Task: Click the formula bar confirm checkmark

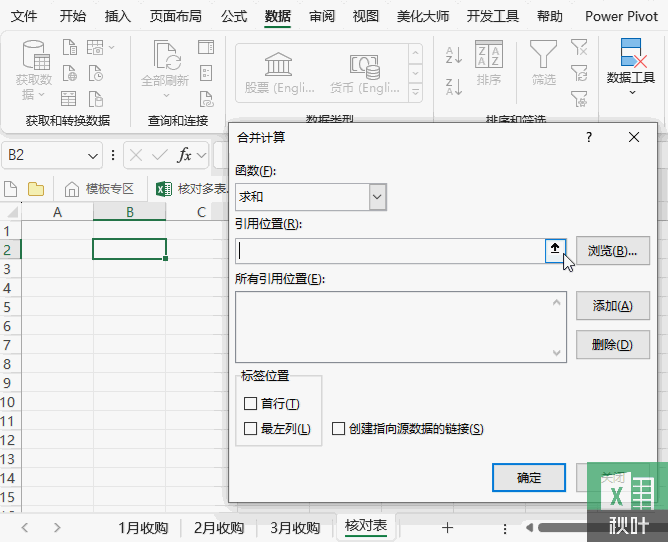Action: pos(160,155)
